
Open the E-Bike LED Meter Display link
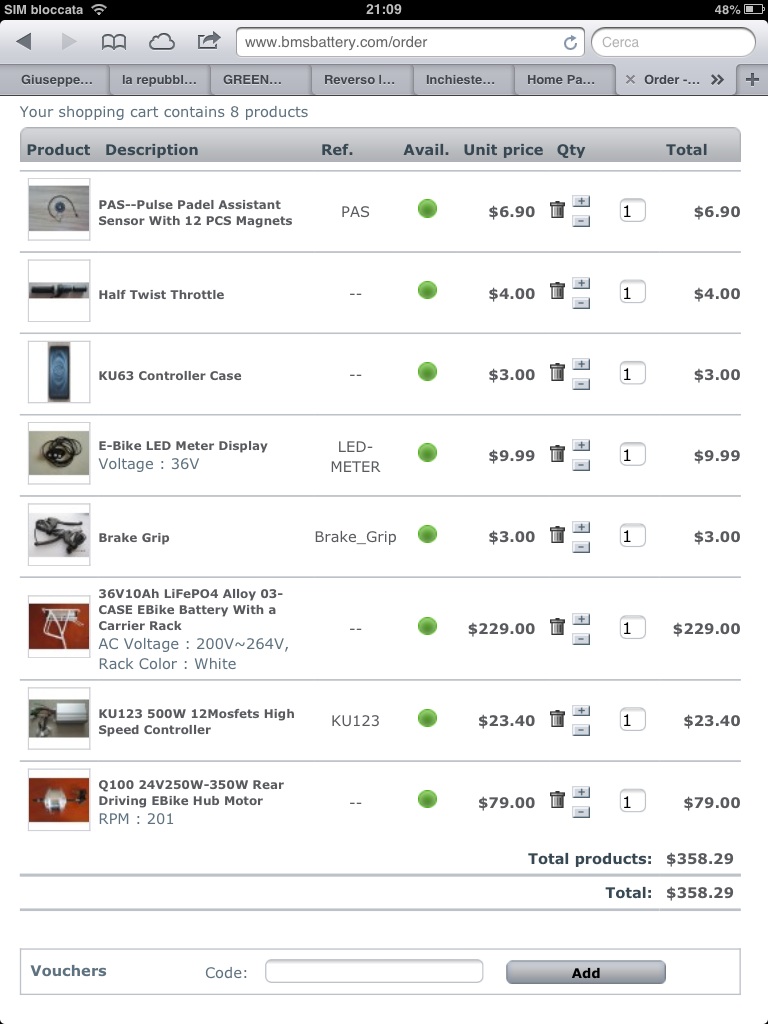click(x=183, y=446)
